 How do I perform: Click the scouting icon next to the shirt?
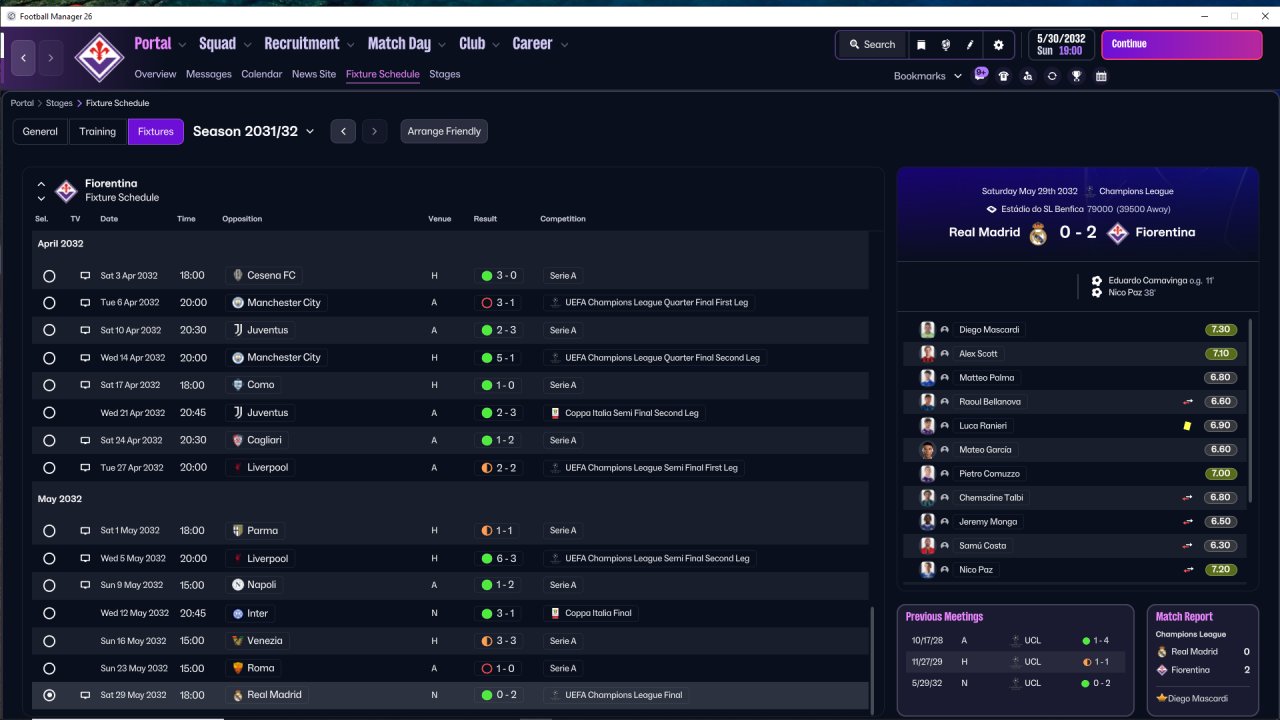1027,76
